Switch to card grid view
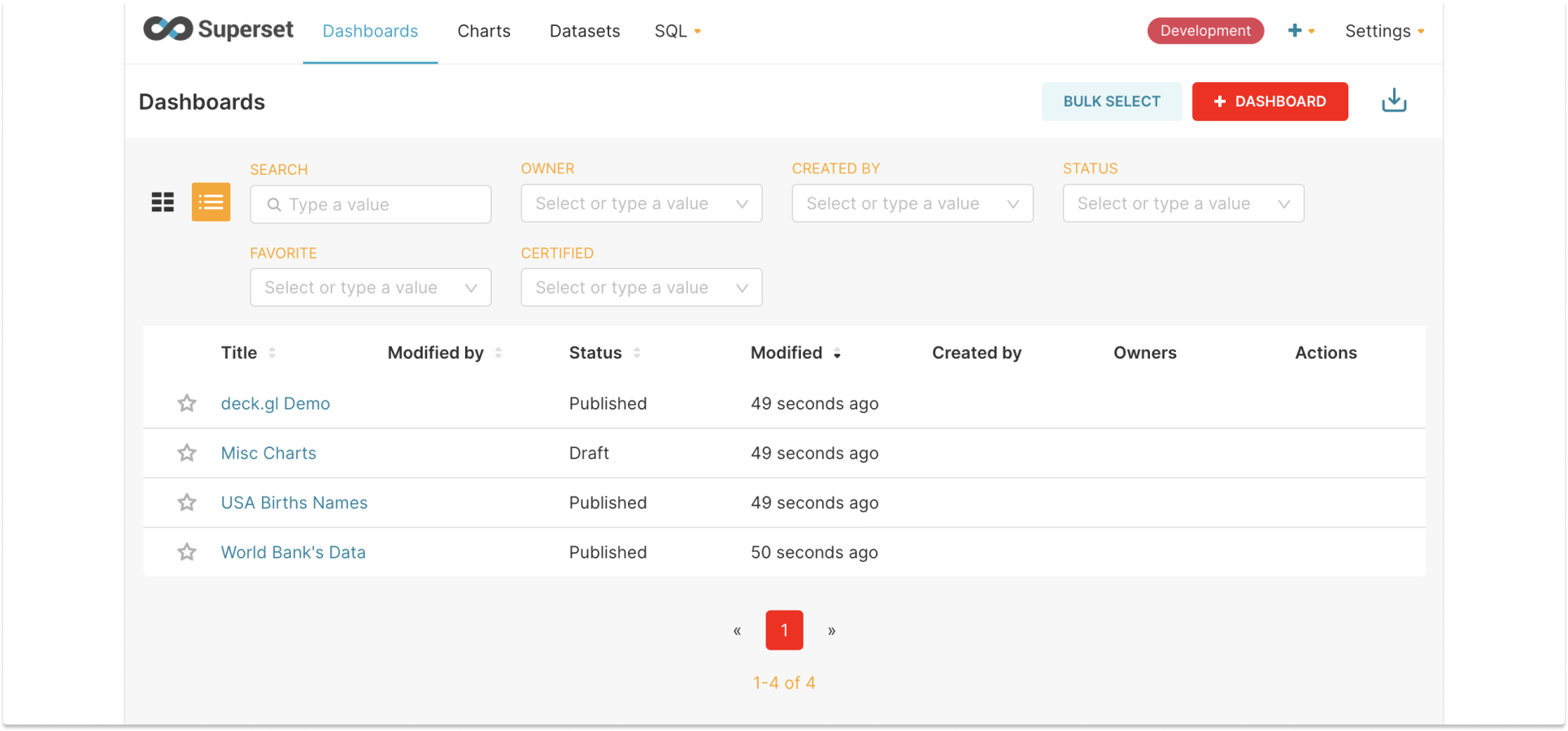This screenshot has width=1568, height=731. click(x=163, y=202)
